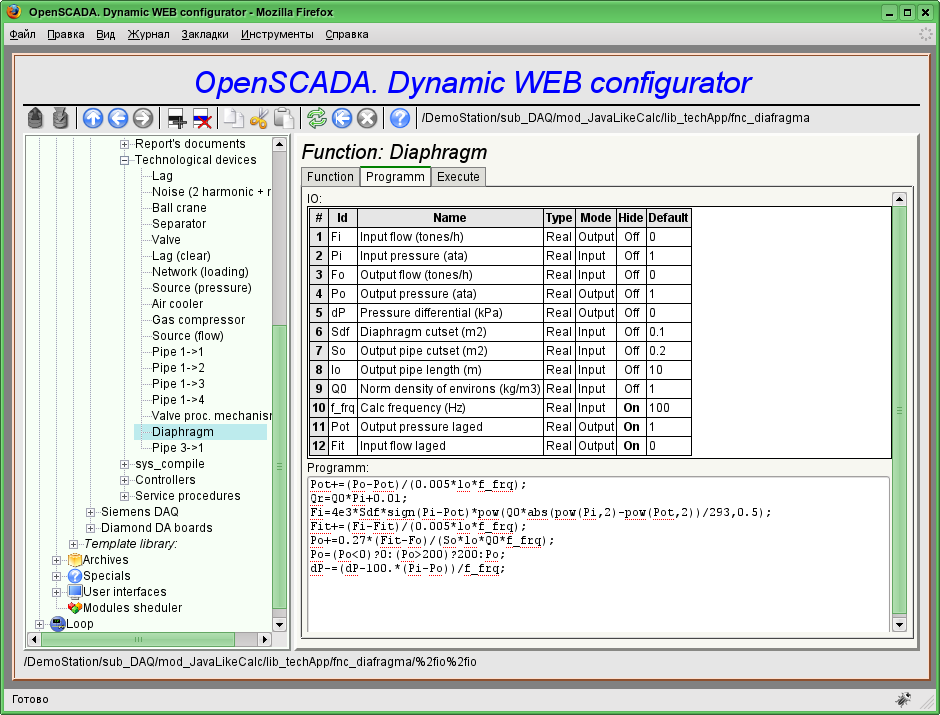Open the Инструменты menu
The image size is (940, 715).
point(277,34)
